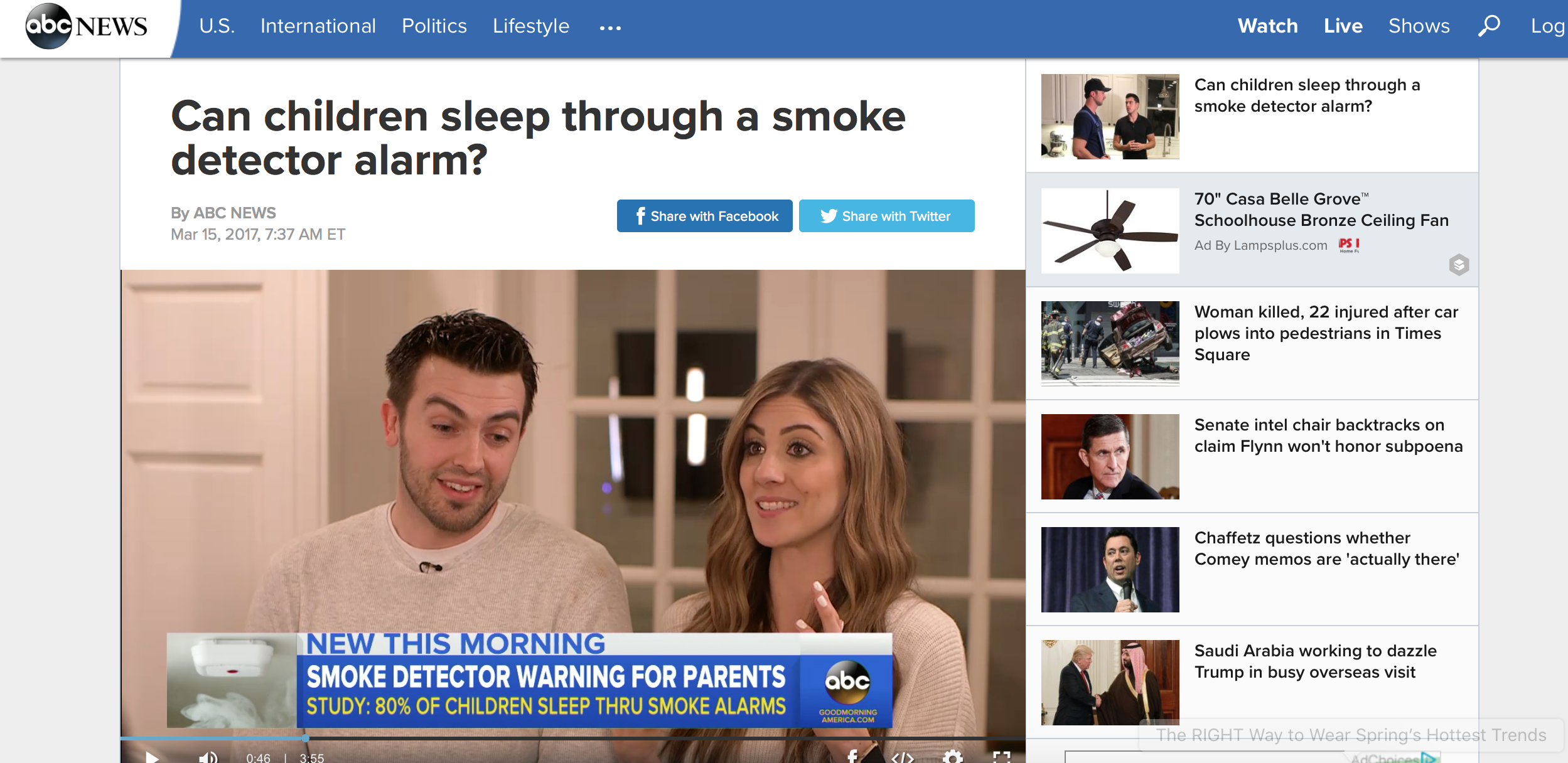Click the smoke detector video frame

572,502
